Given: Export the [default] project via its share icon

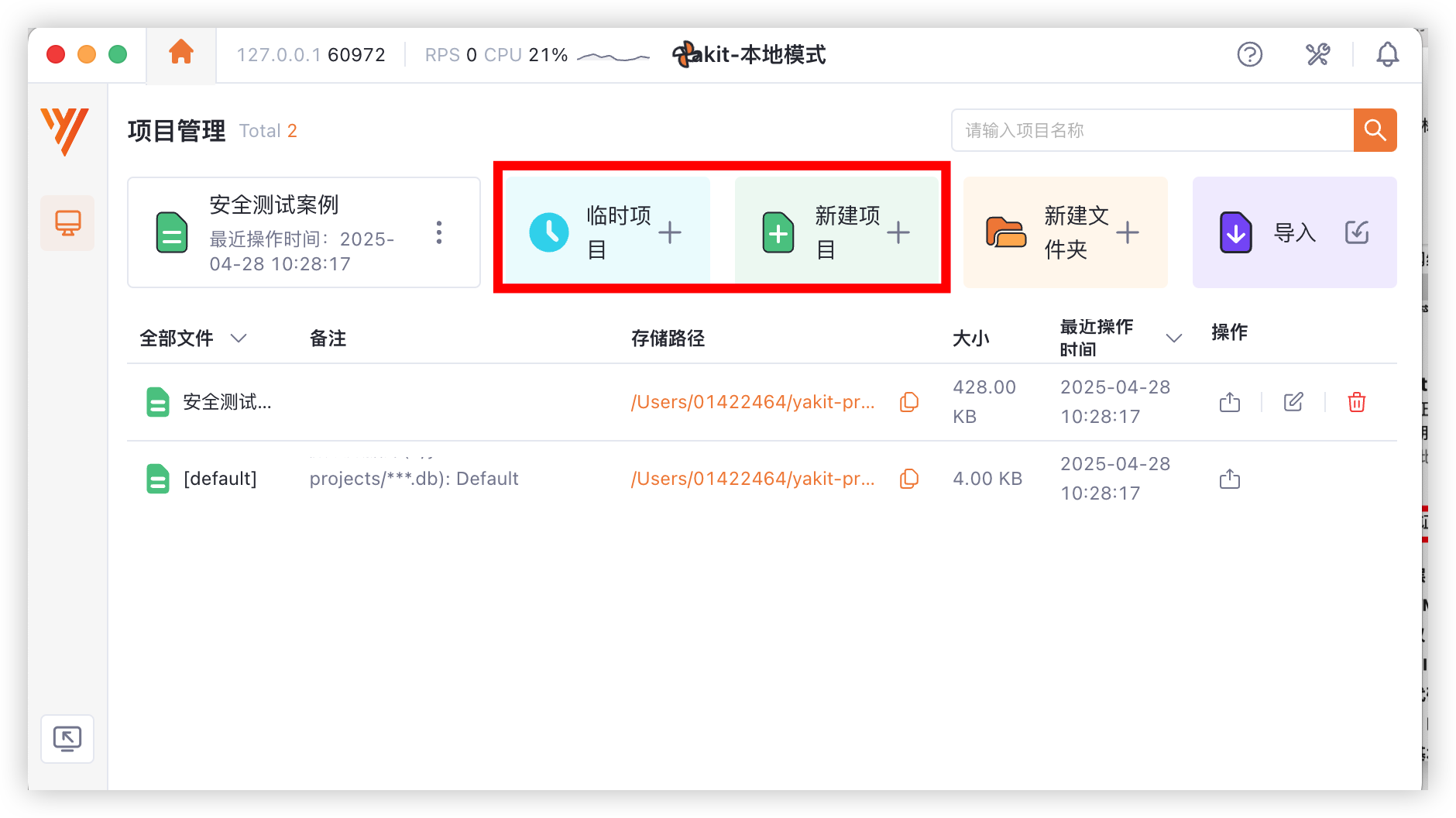Looking at the screenshot, I should (x=1228, y=479).
